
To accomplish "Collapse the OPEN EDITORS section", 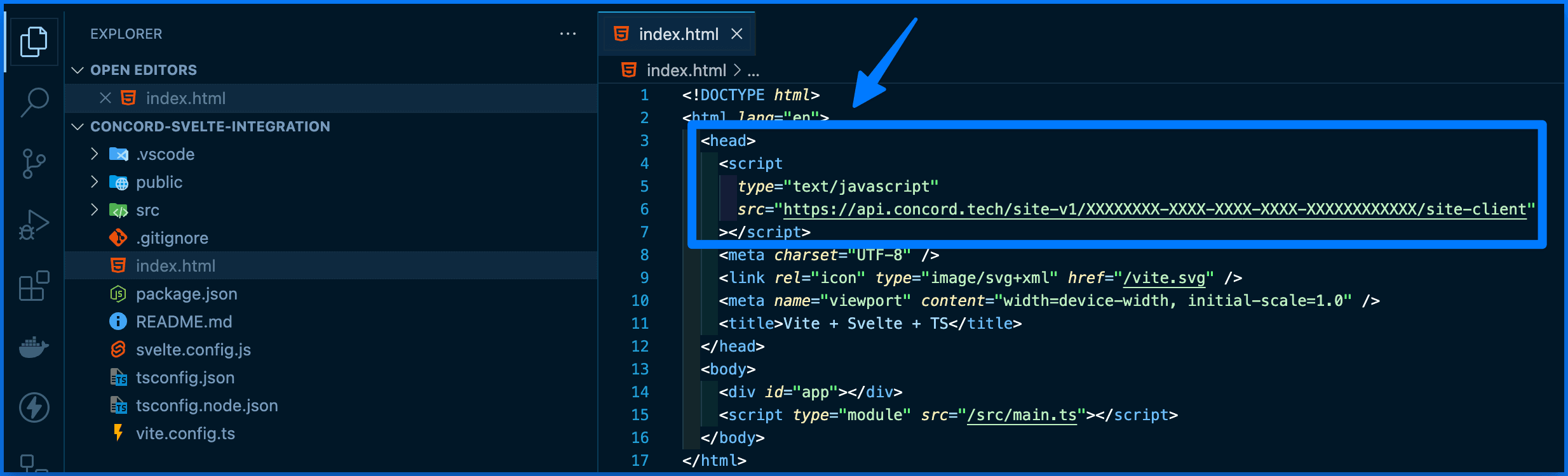I will click(x=78, y=70).
